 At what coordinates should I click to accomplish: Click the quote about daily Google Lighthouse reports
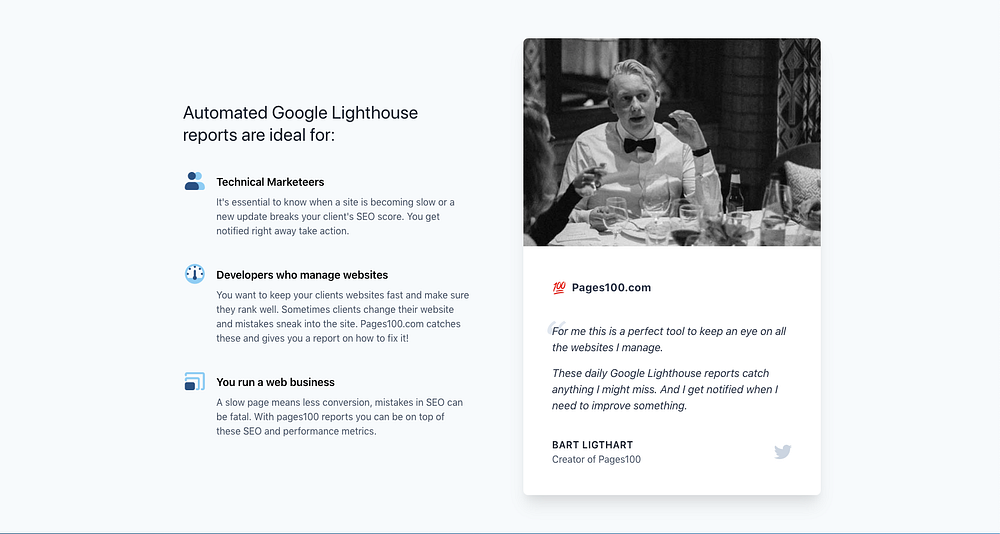tap(665, 389)
